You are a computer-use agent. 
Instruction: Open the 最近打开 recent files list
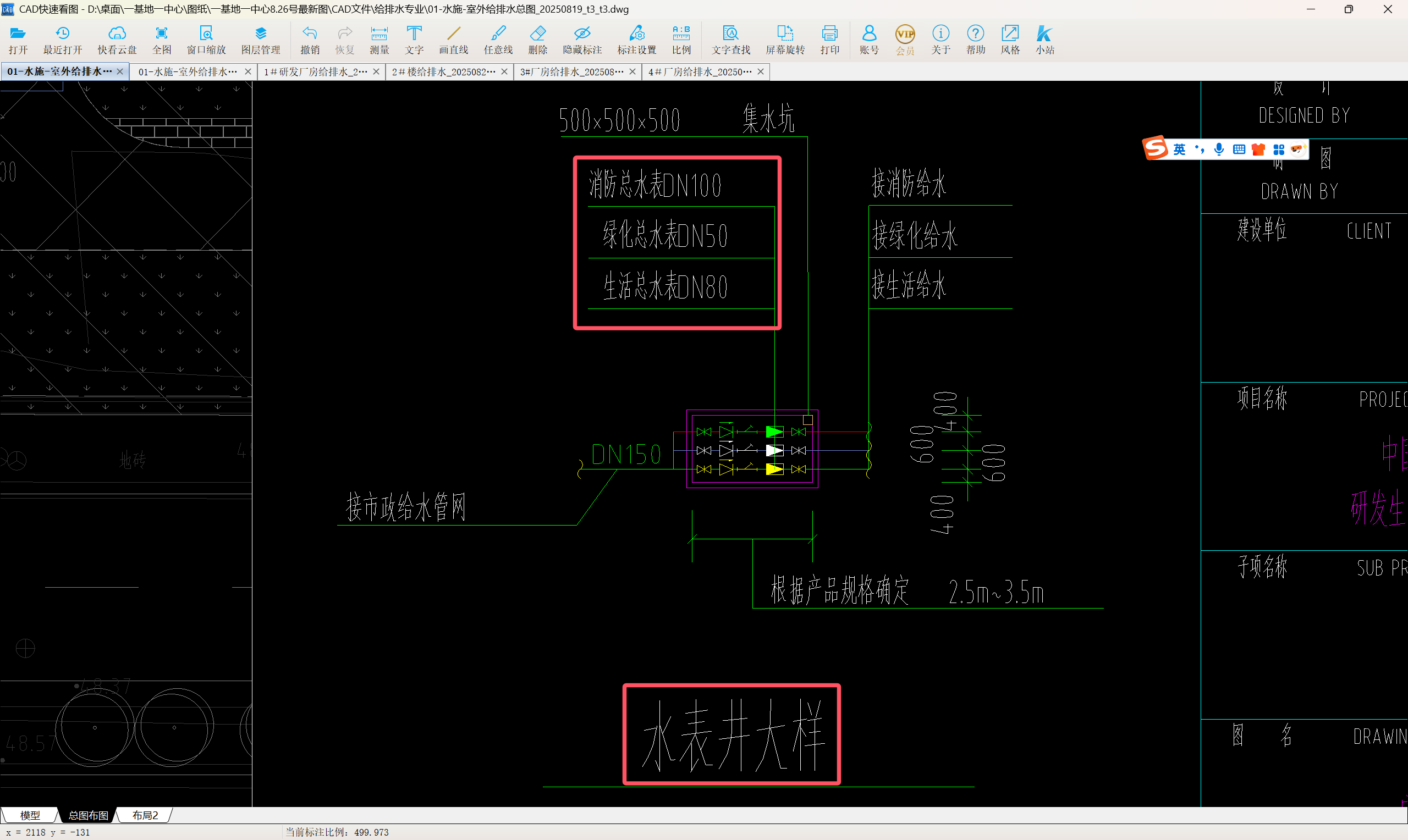63,40
